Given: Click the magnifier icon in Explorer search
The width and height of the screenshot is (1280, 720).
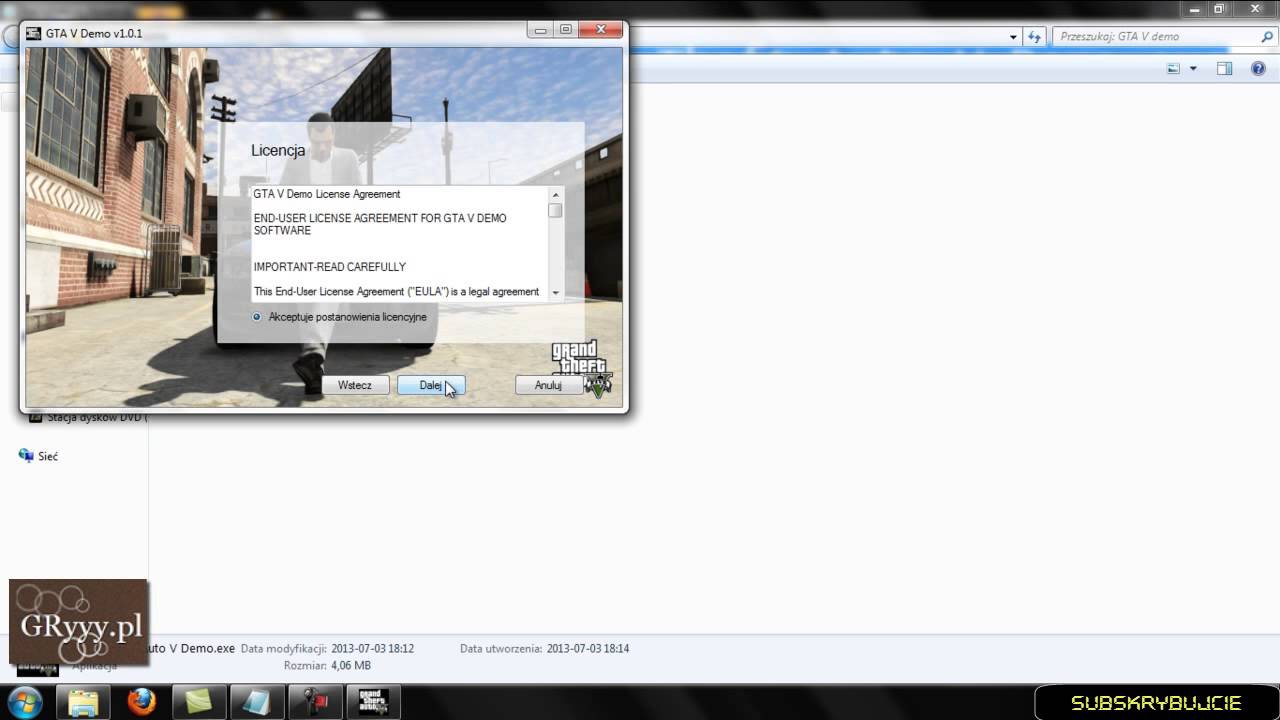Looking at the screenshot, I should tap(1266, 36).
